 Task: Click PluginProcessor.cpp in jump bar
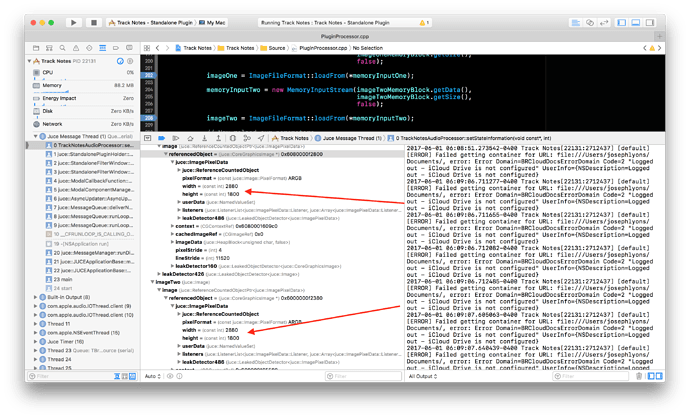(x=319, y=48)
